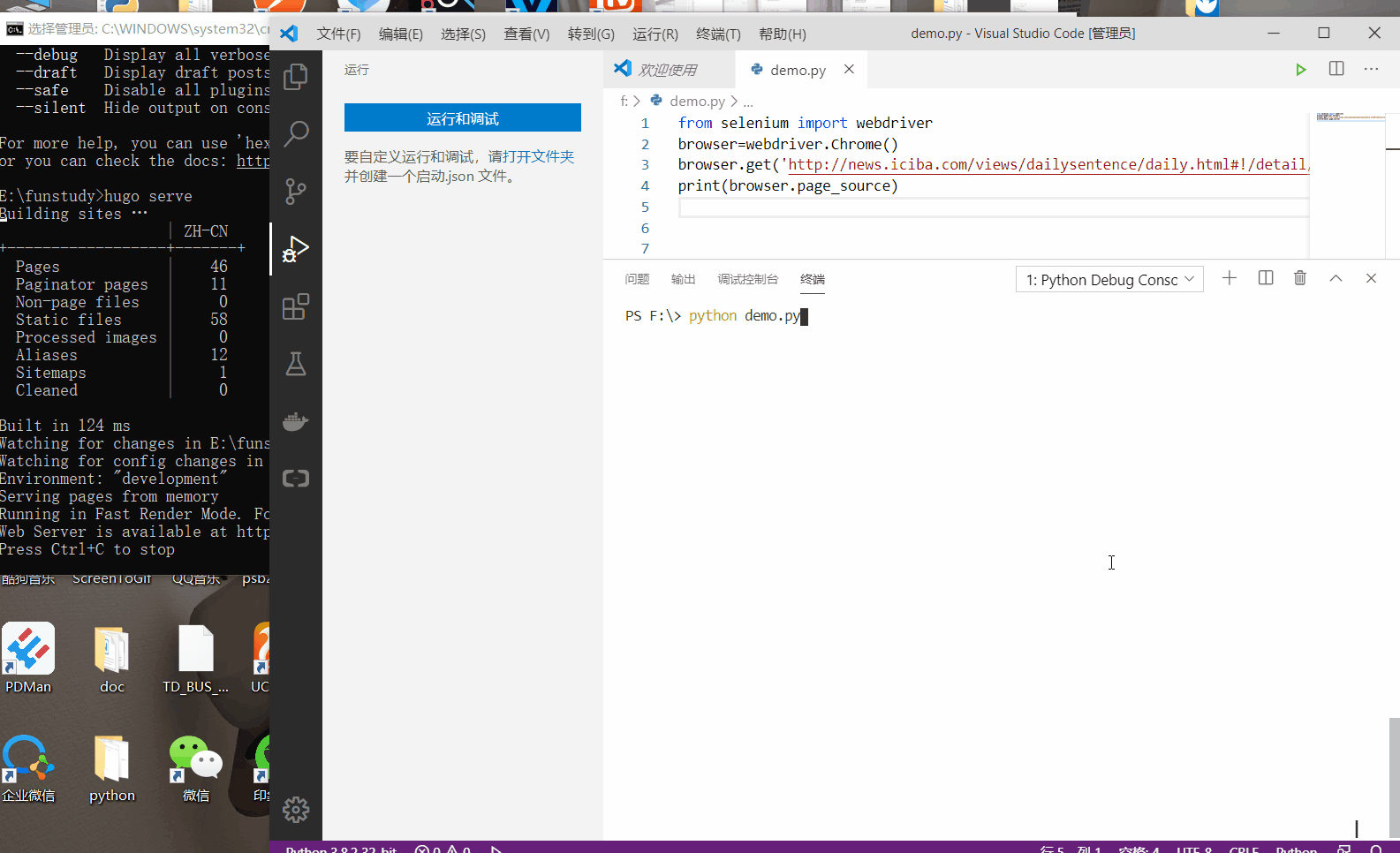Viewport: 1400px width, 853px height.
Task: Switch to the 欢迎使用 tab
Action: click(669, 70)
